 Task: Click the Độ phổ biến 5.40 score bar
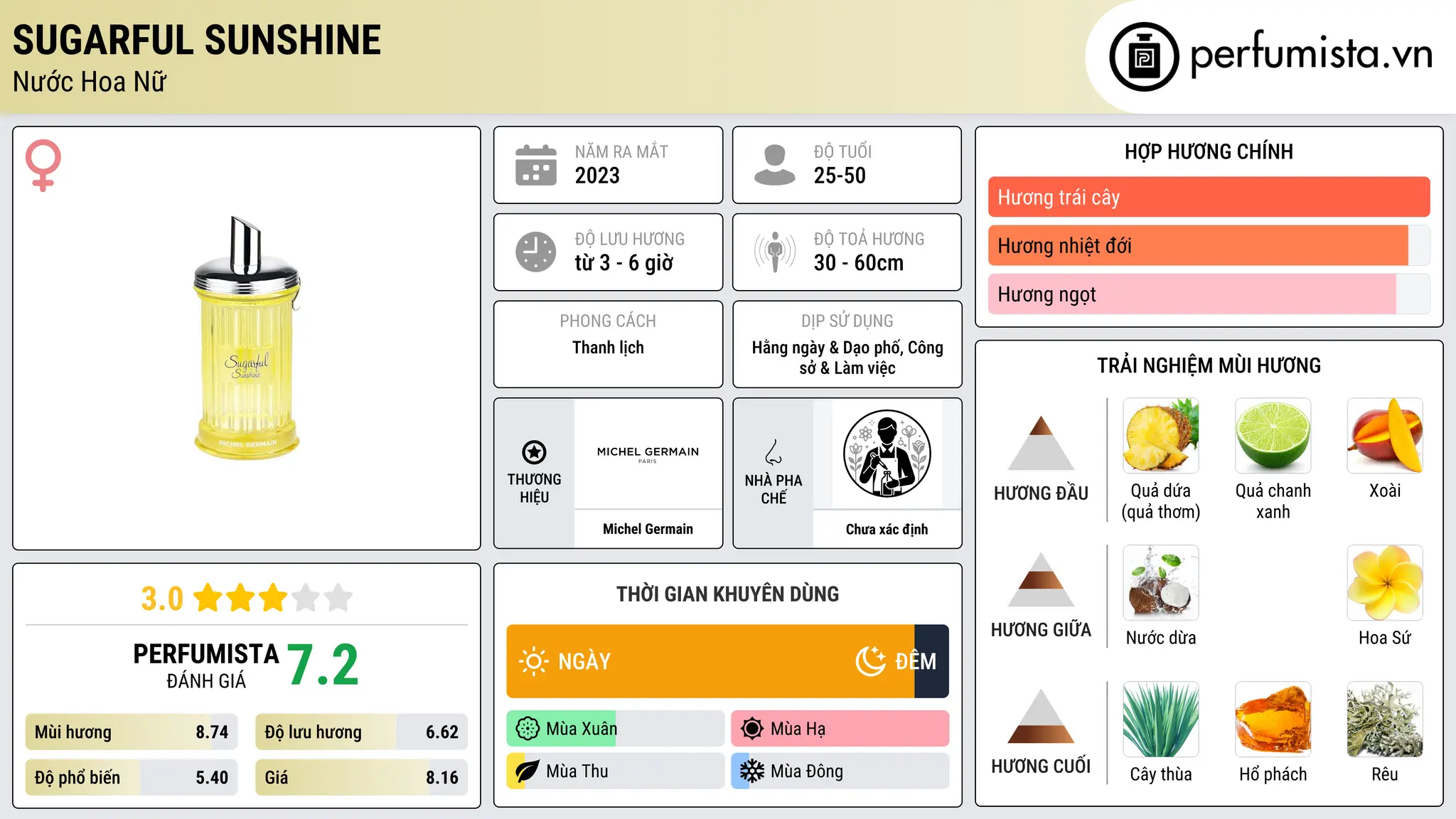[132, 777]
